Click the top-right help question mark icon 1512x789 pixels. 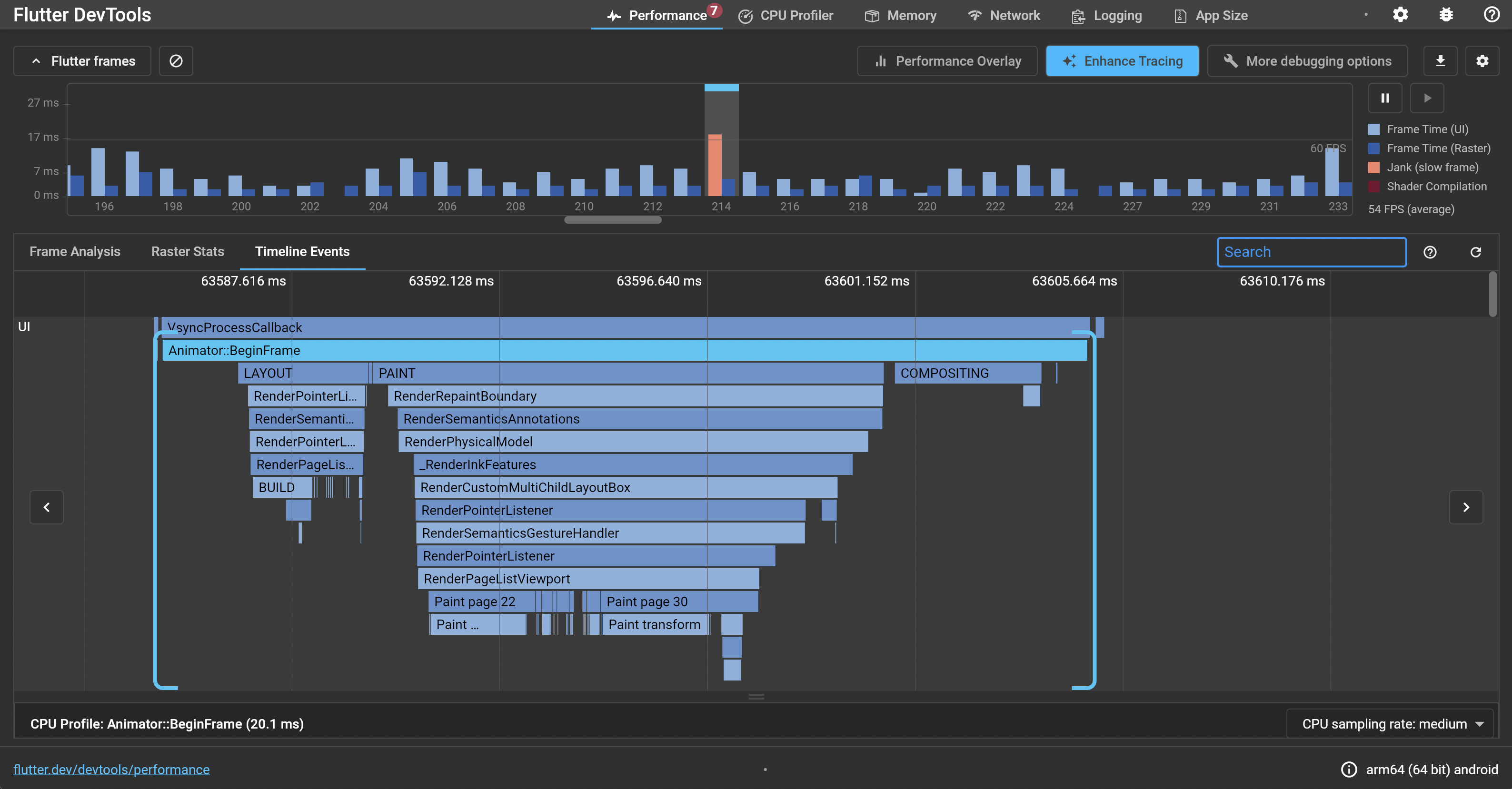coord(1492,15)
